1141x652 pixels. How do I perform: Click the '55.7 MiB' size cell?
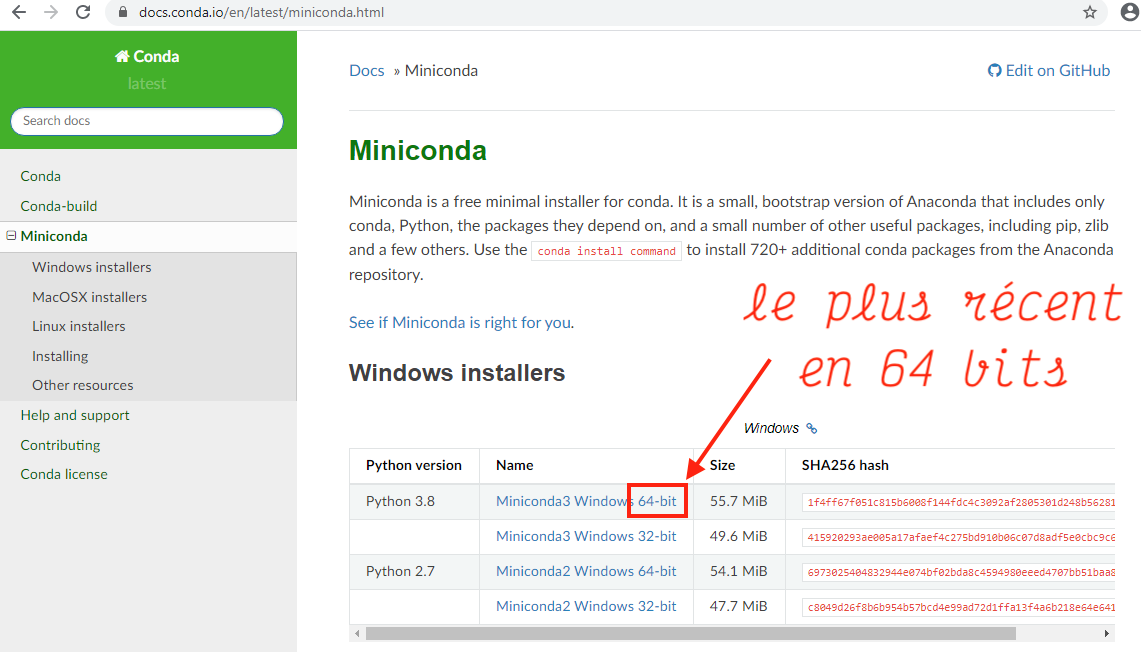pos(739,501)
